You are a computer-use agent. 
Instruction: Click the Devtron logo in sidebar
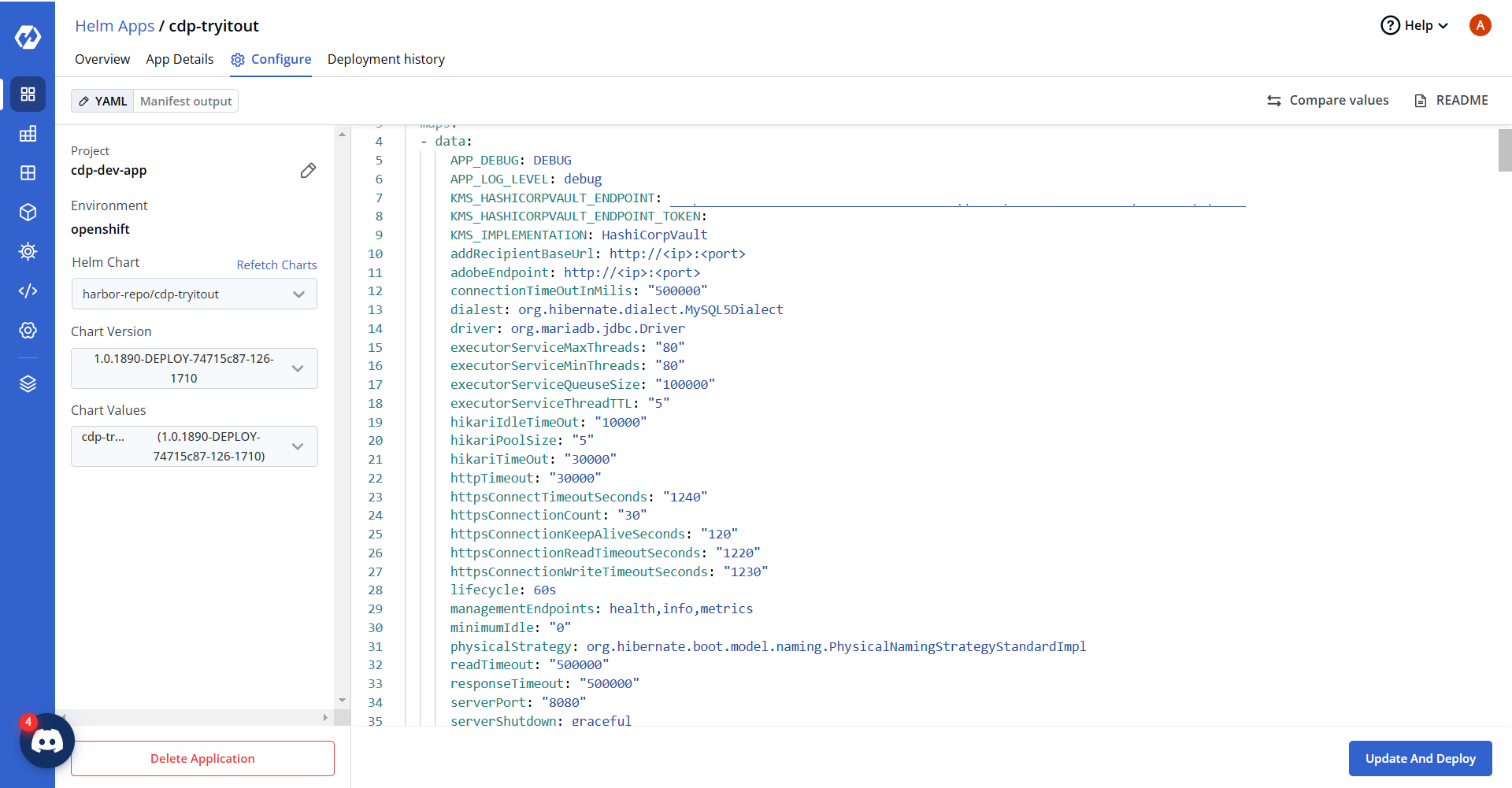28,37
